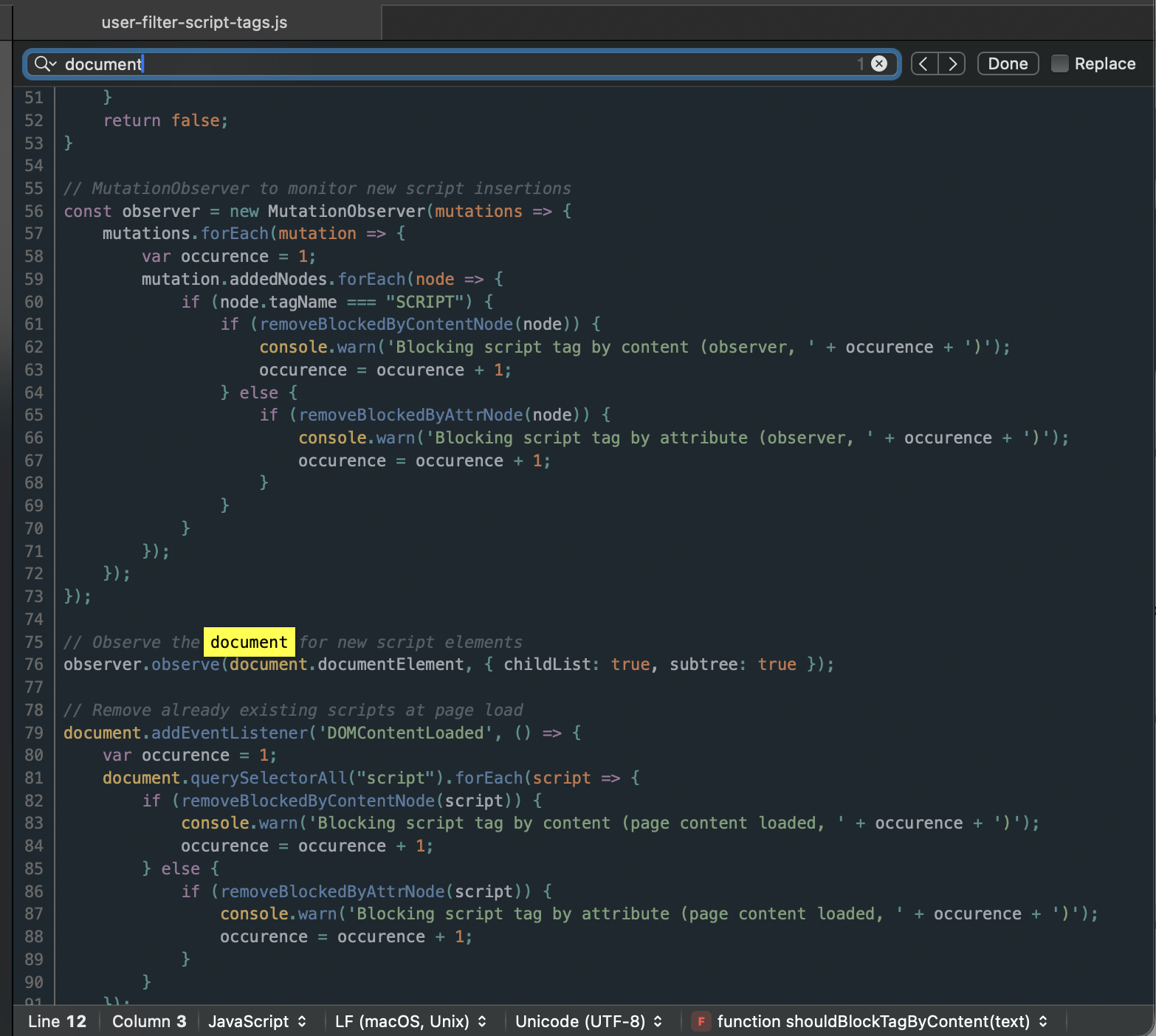Go to previous search match
1156x1036 pixels.
coord(924,64)
